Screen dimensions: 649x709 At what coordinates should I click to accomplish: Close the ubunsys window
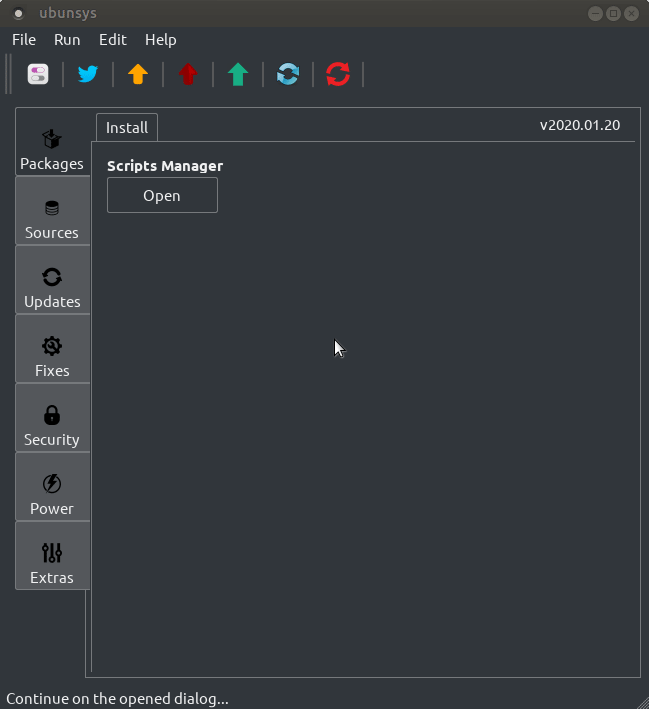click(x=631, y=14)
